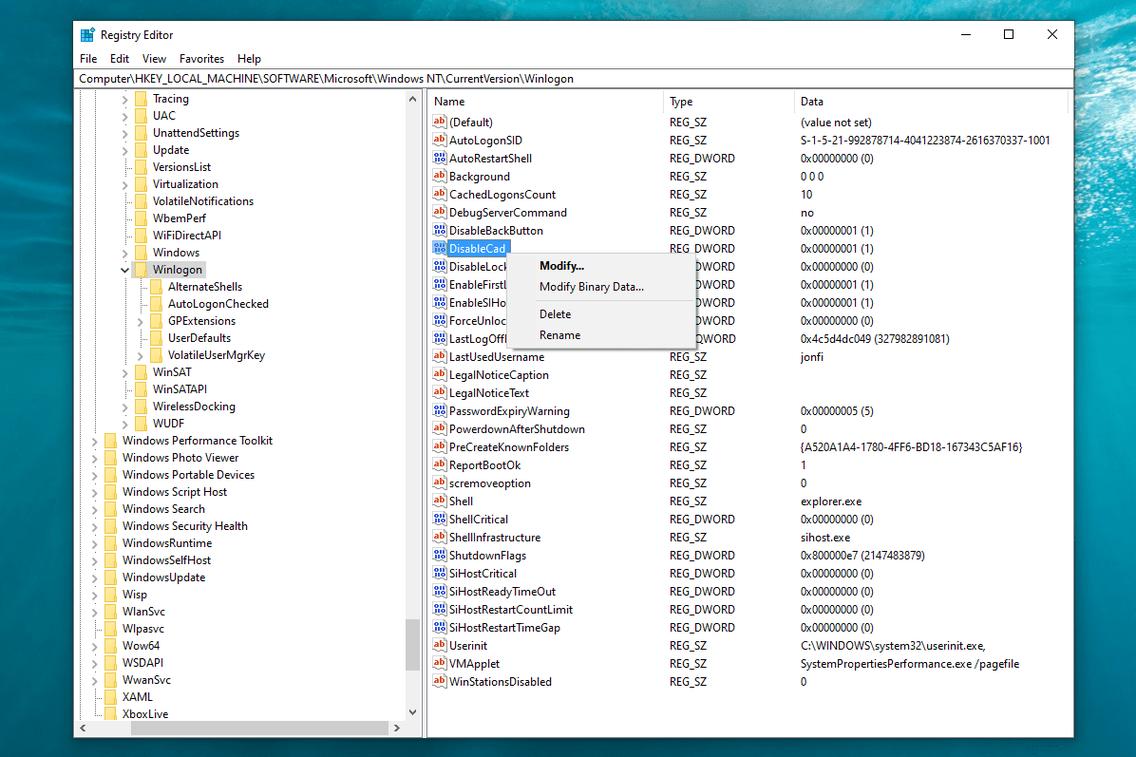This screenshot has width=1136, height=757.
Task: Expand the WinSAT tree node
Action: coord(125,372)
